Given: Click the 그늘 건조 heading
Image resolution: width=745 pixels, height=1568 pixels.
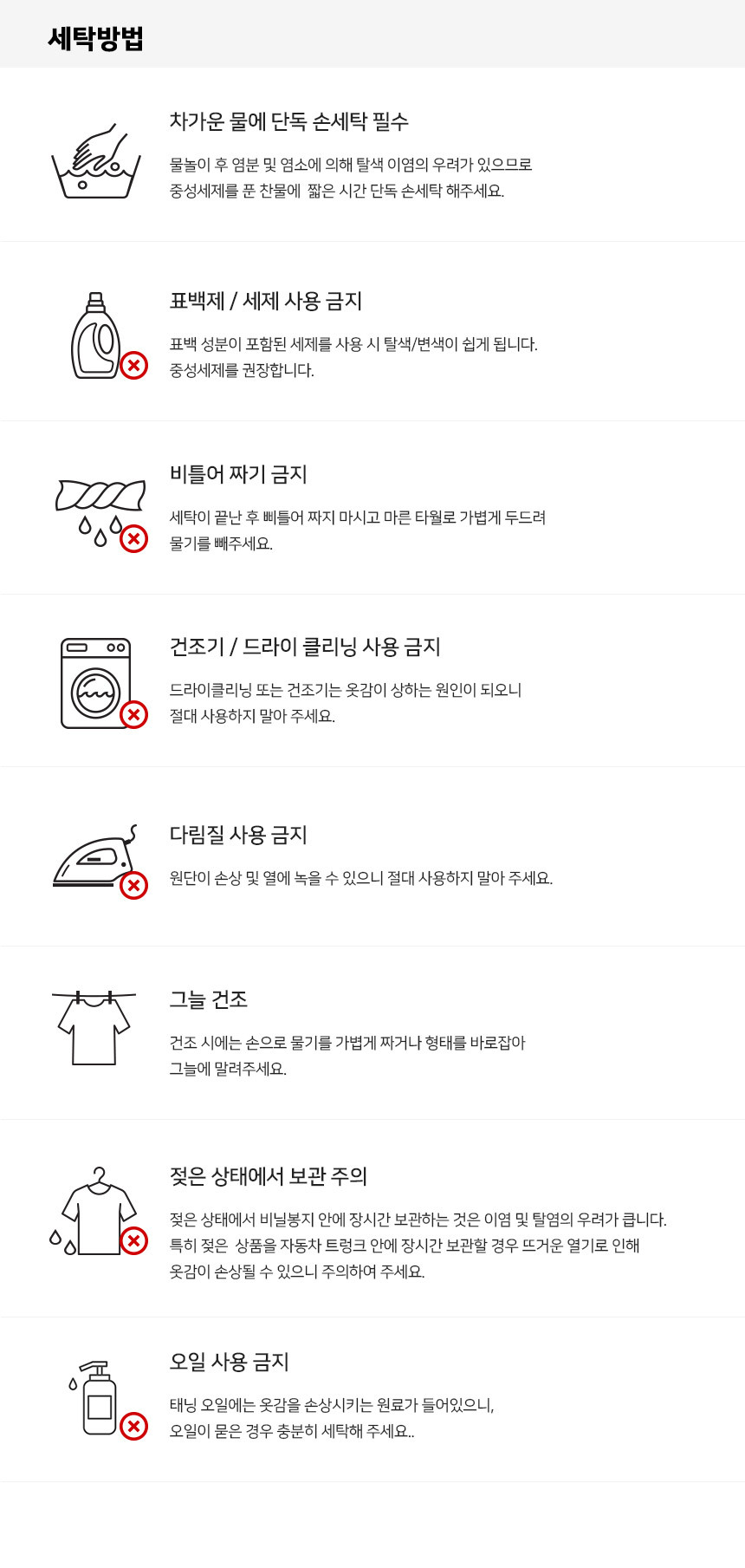Looking at the screenshot, I should 208,999.
